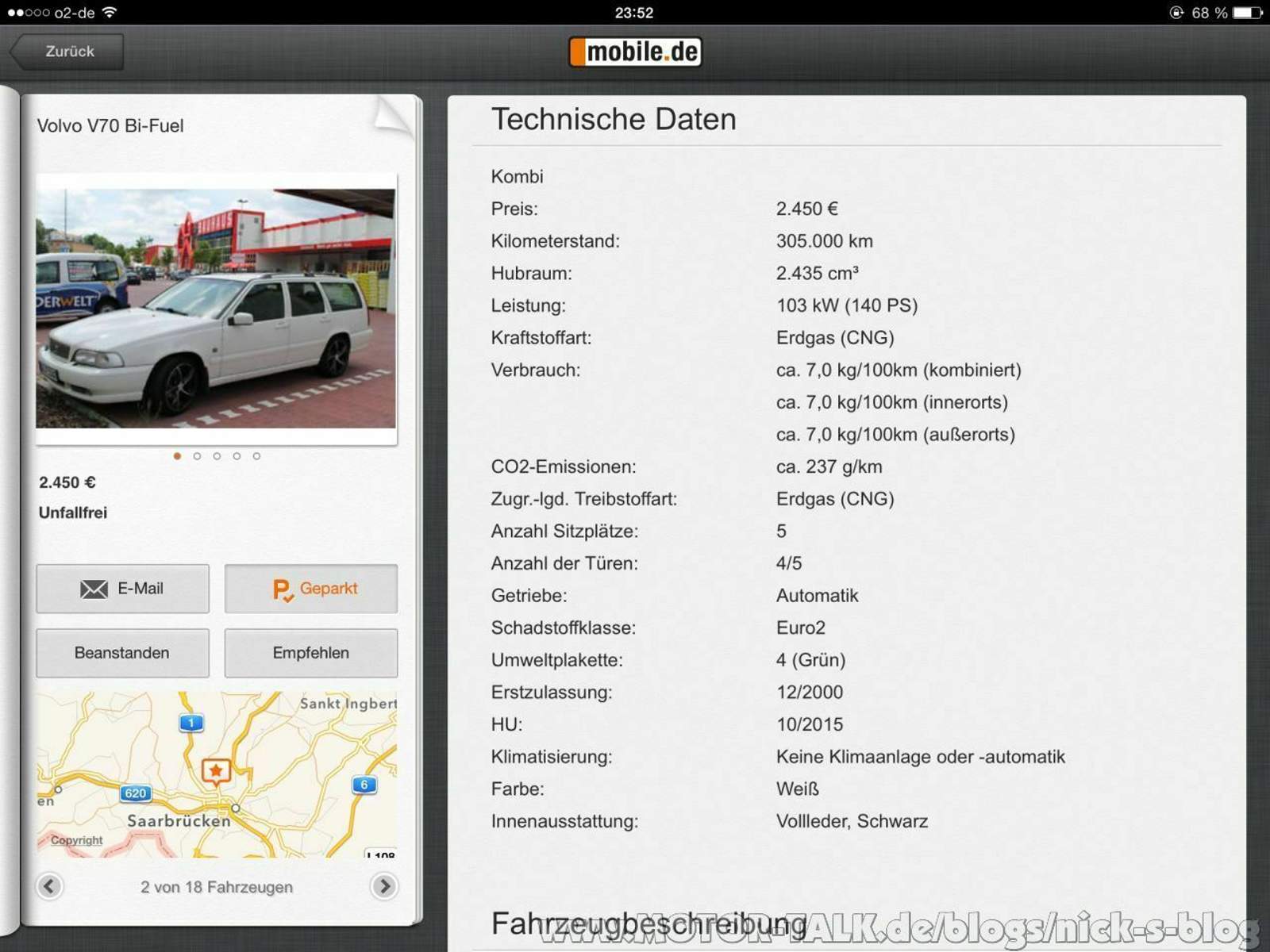Tap the rotation lock status icon
This screenshot has height=952, width=1270.
tap(1176, 13)
